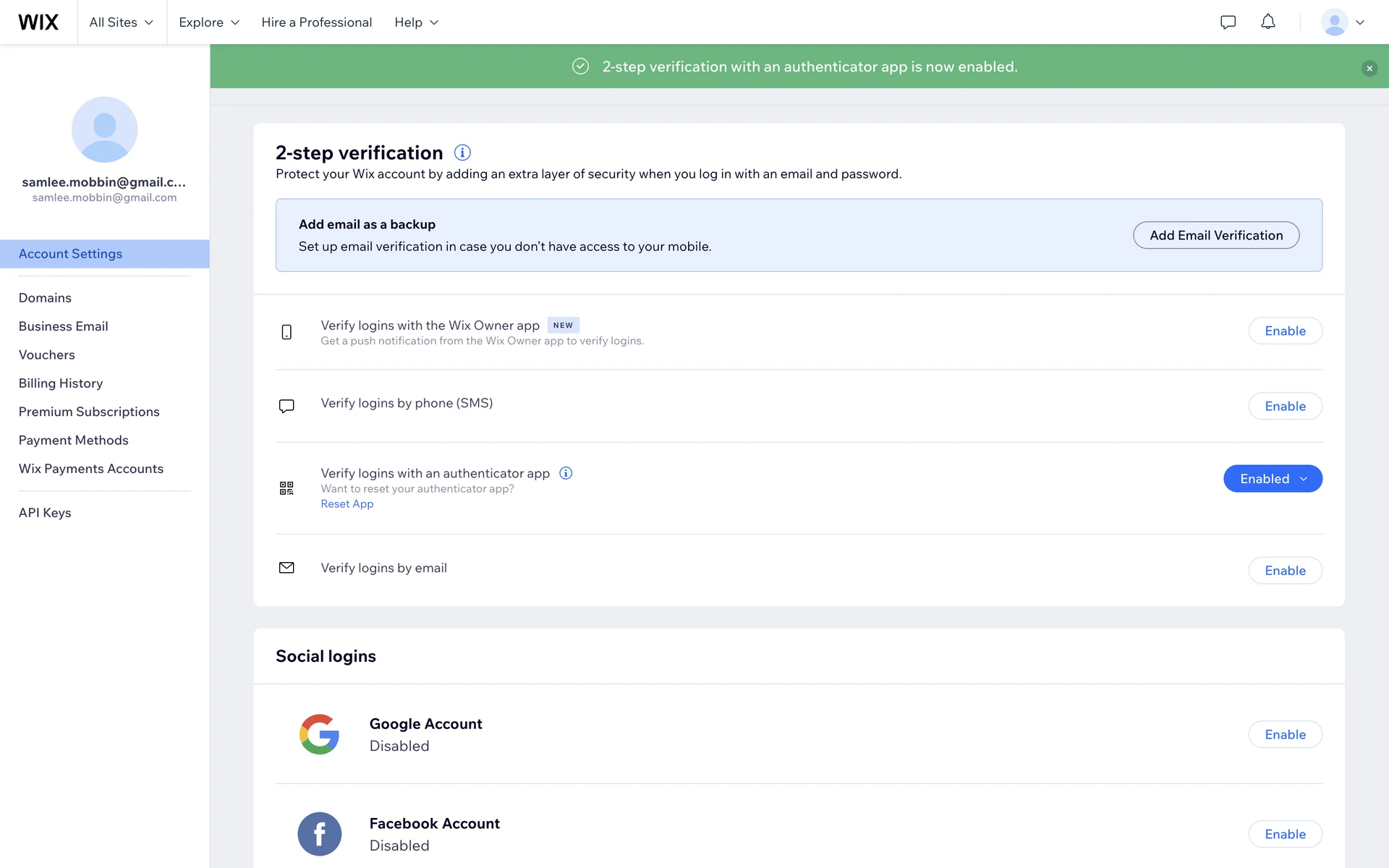This screenshot has width=1389, height=868.
Task: Expand the Explore menu
Action: (208, 22)
